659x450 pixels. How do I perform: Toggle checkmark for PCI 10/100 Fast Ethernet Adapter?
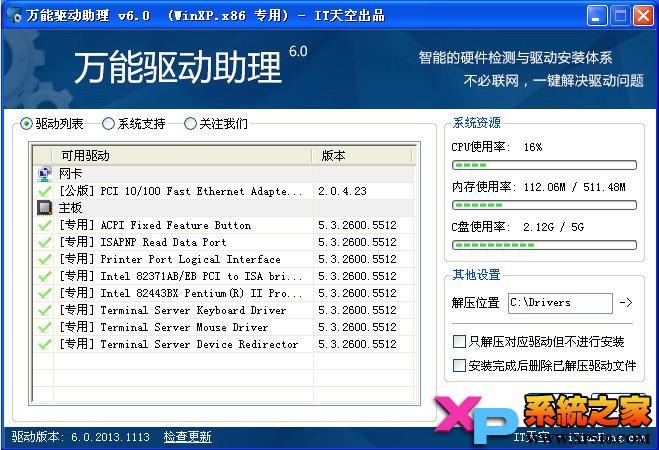45,191
